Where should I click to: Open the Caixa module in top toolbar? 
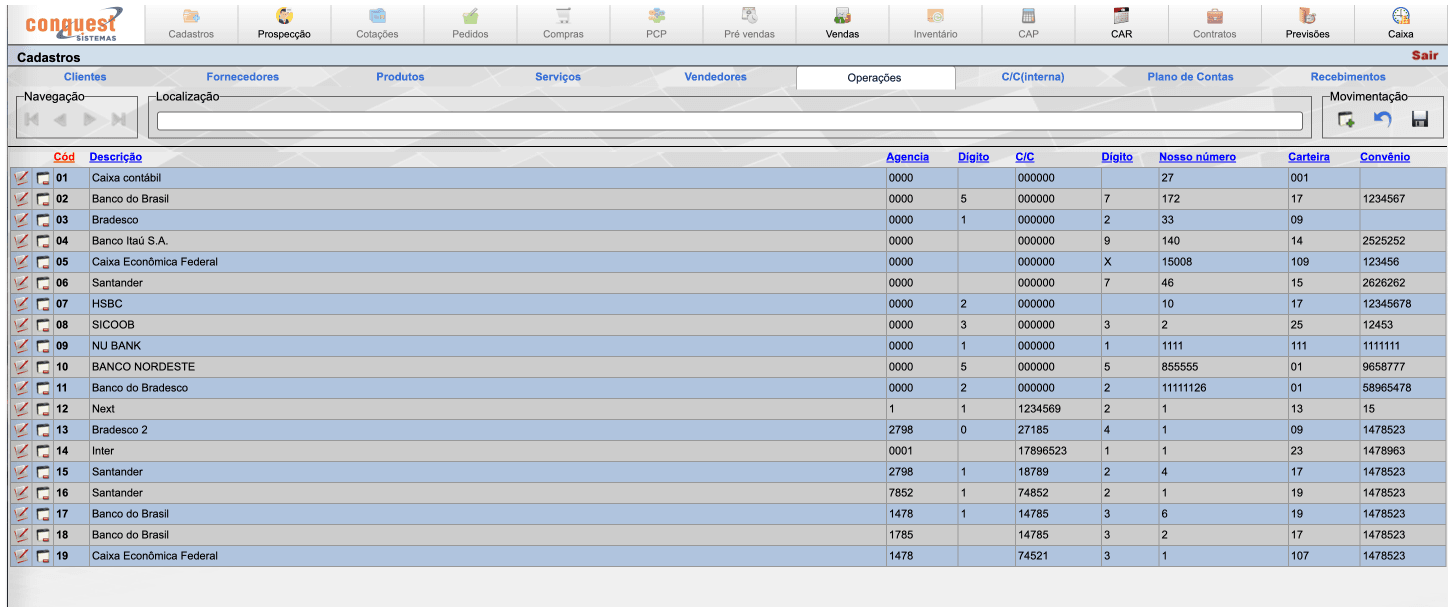click(1400, 23)
